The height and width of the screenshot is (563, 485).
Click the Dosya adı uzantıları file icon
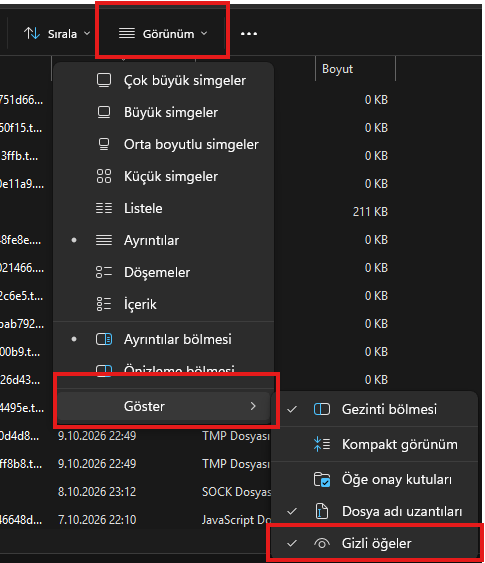[322, 511]
